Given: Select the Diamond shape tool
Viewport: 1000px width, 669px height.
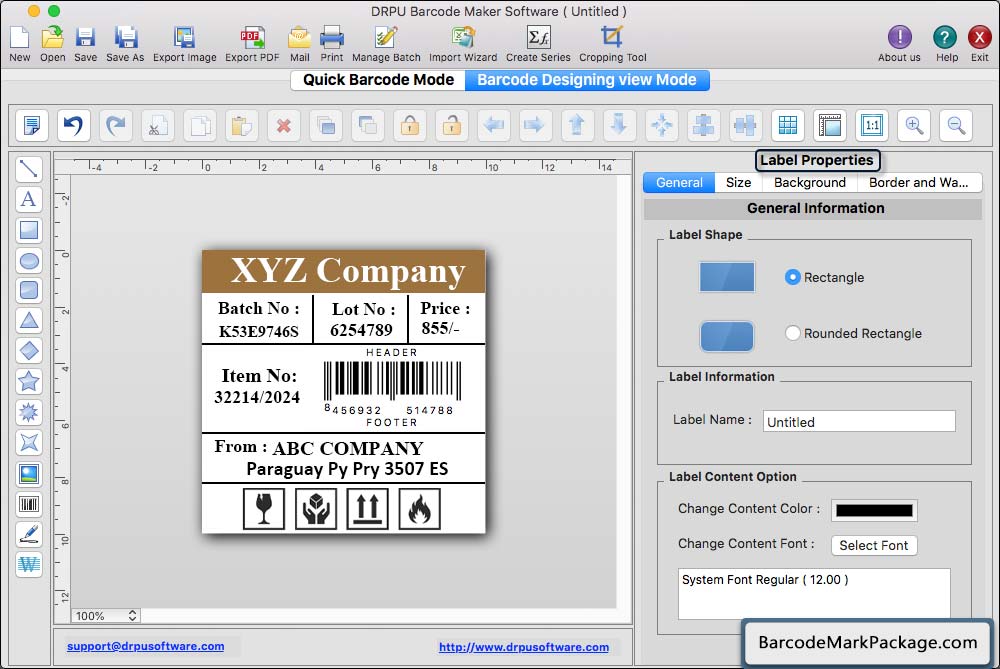Looking at the screenshot, I should pos(29,351).
